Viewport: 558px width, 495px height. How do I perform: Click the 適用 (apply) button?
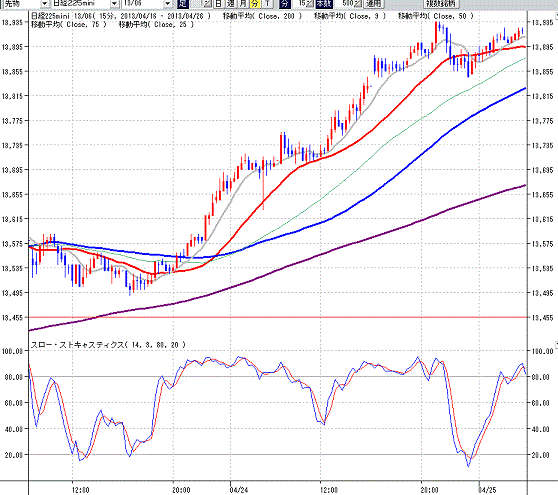pos(374,4)
